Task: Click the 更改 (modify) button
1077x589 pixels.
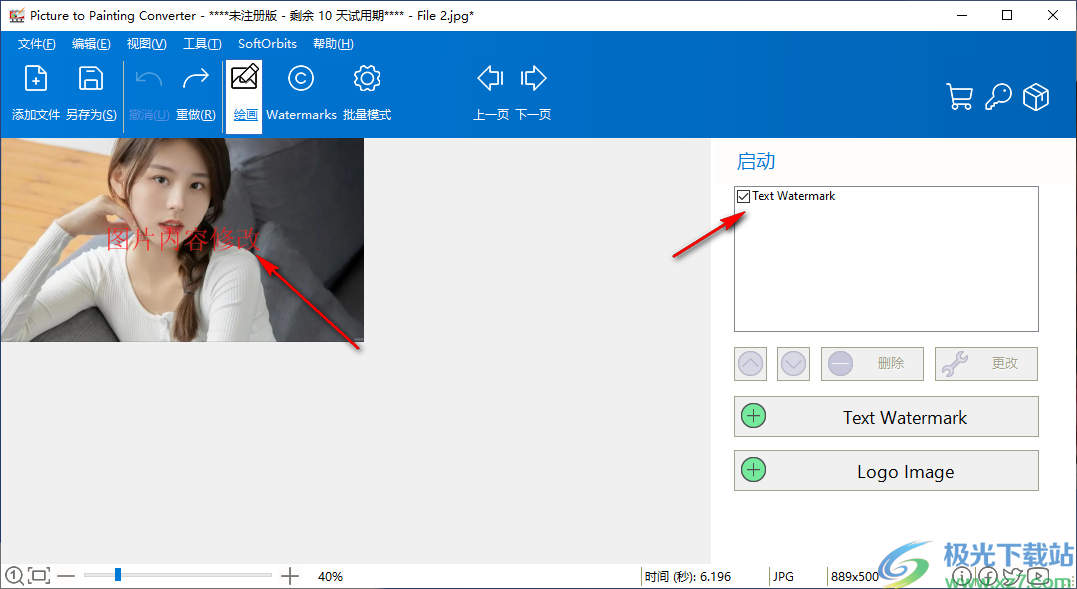Action: pyautogui.click(x=986, y=364)
